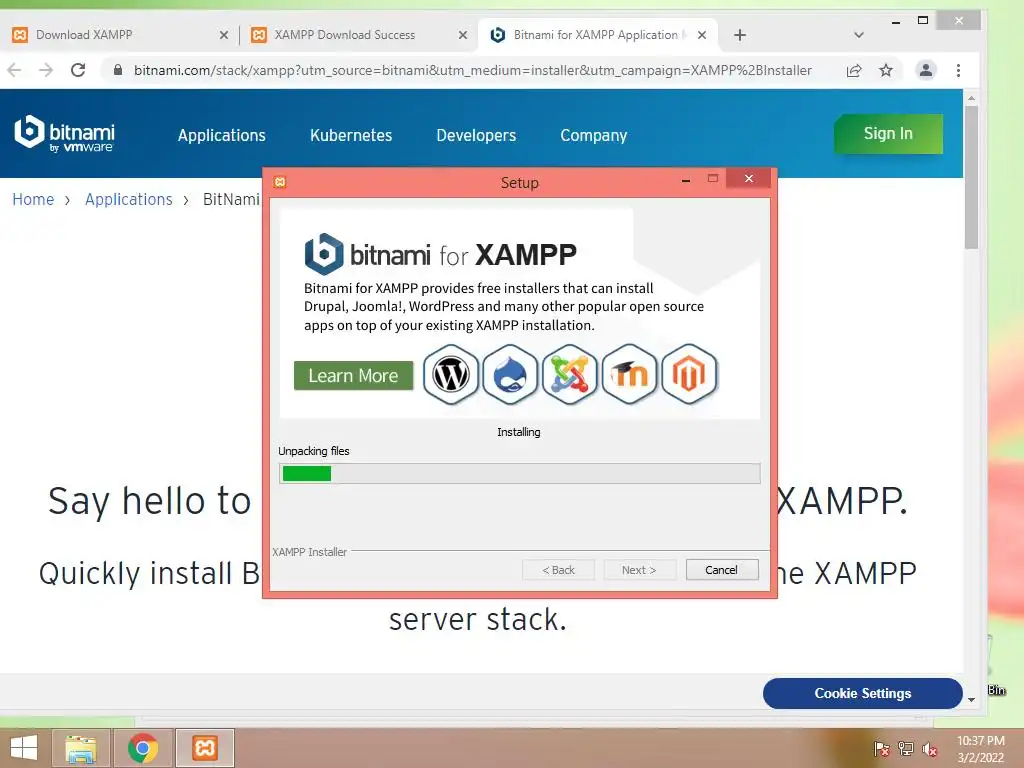Close the Download XAMPP tab
The height and width of the screenshot is (768, 1024).
224,35
